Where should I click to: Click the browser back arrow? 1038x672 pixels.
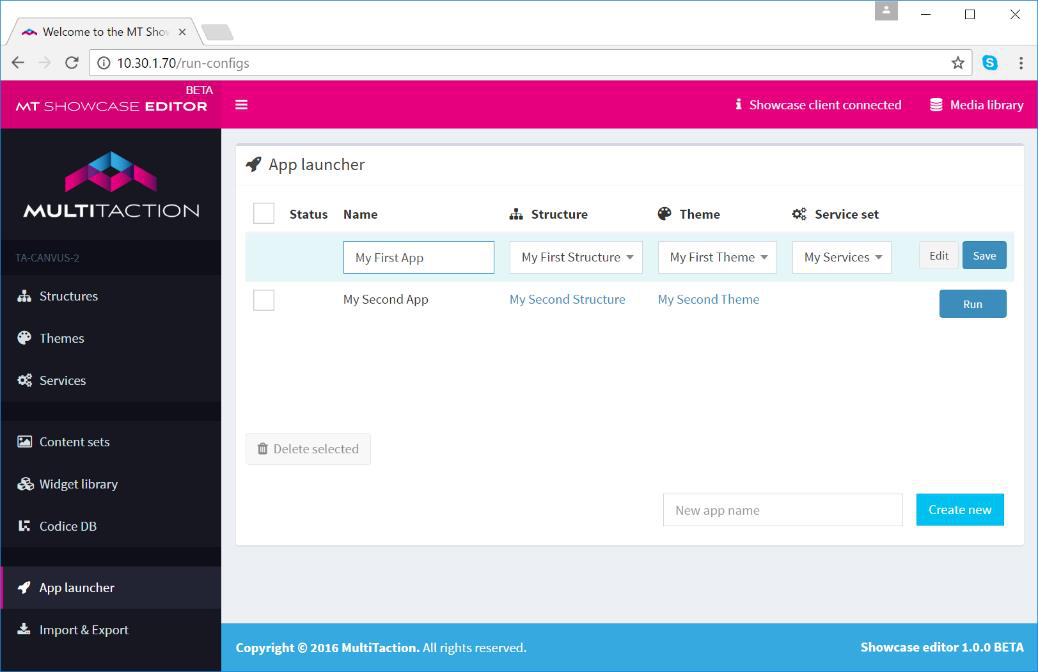point(18,63)
